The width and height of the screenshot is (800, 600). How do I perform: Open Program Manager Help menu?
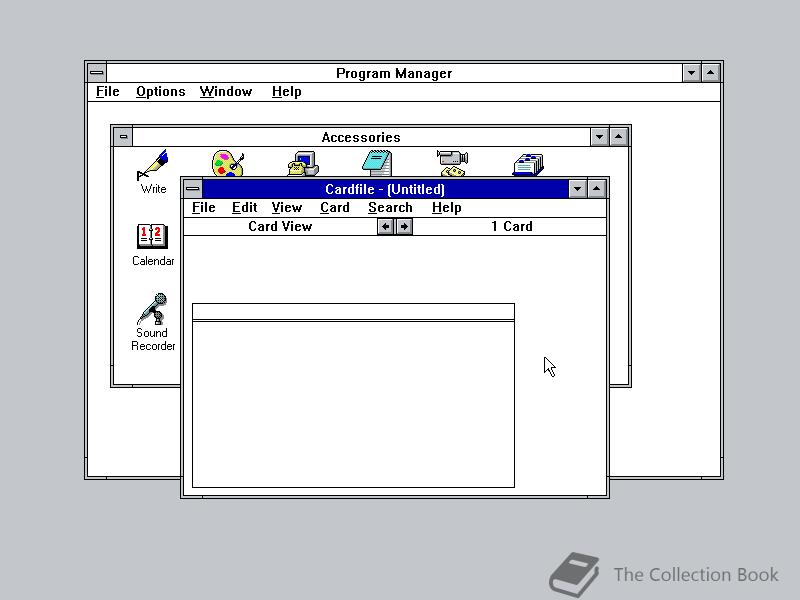(286, 92)
